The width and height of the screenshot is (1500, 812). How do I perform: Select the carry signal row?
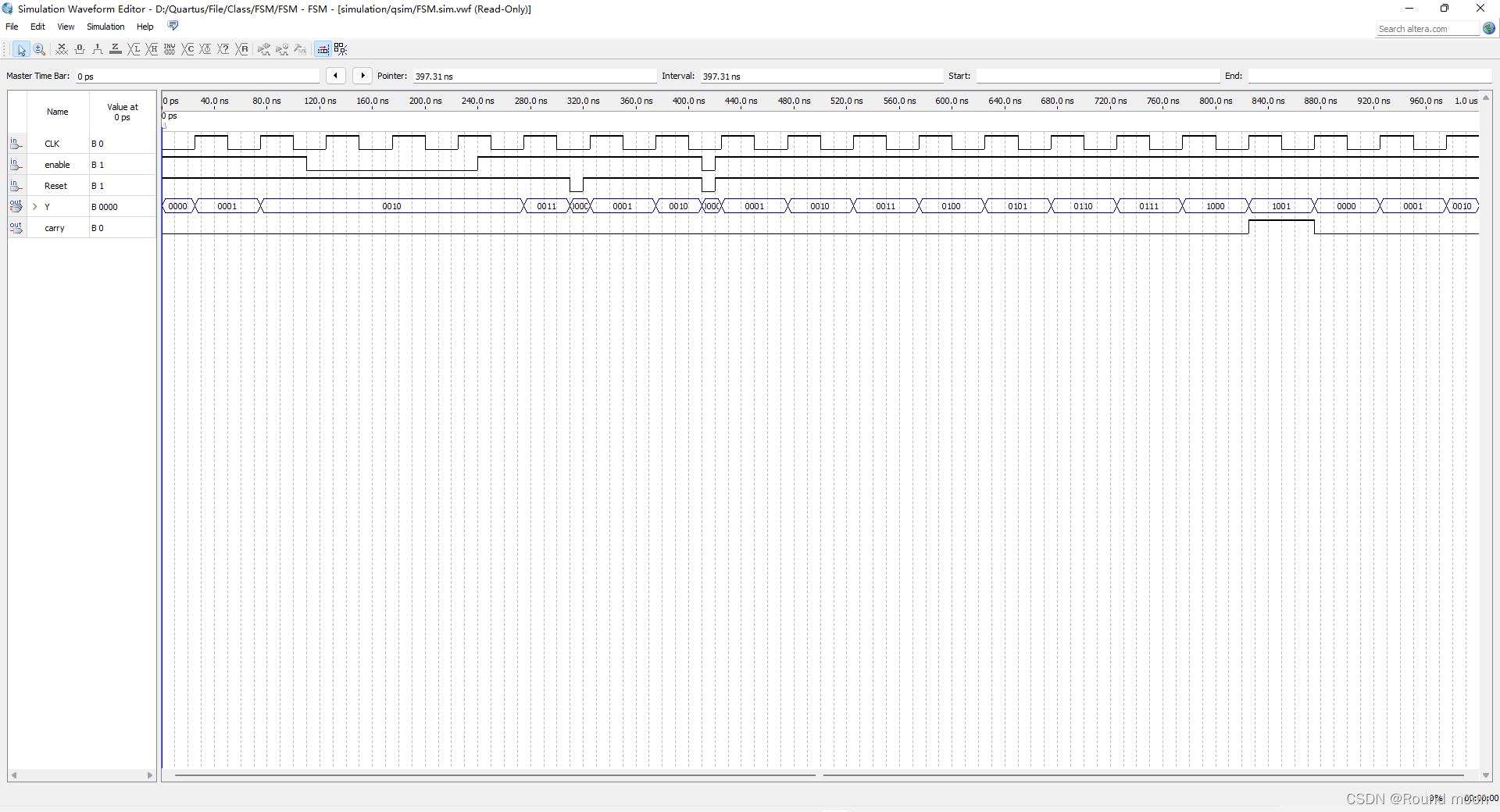[55, 228]
